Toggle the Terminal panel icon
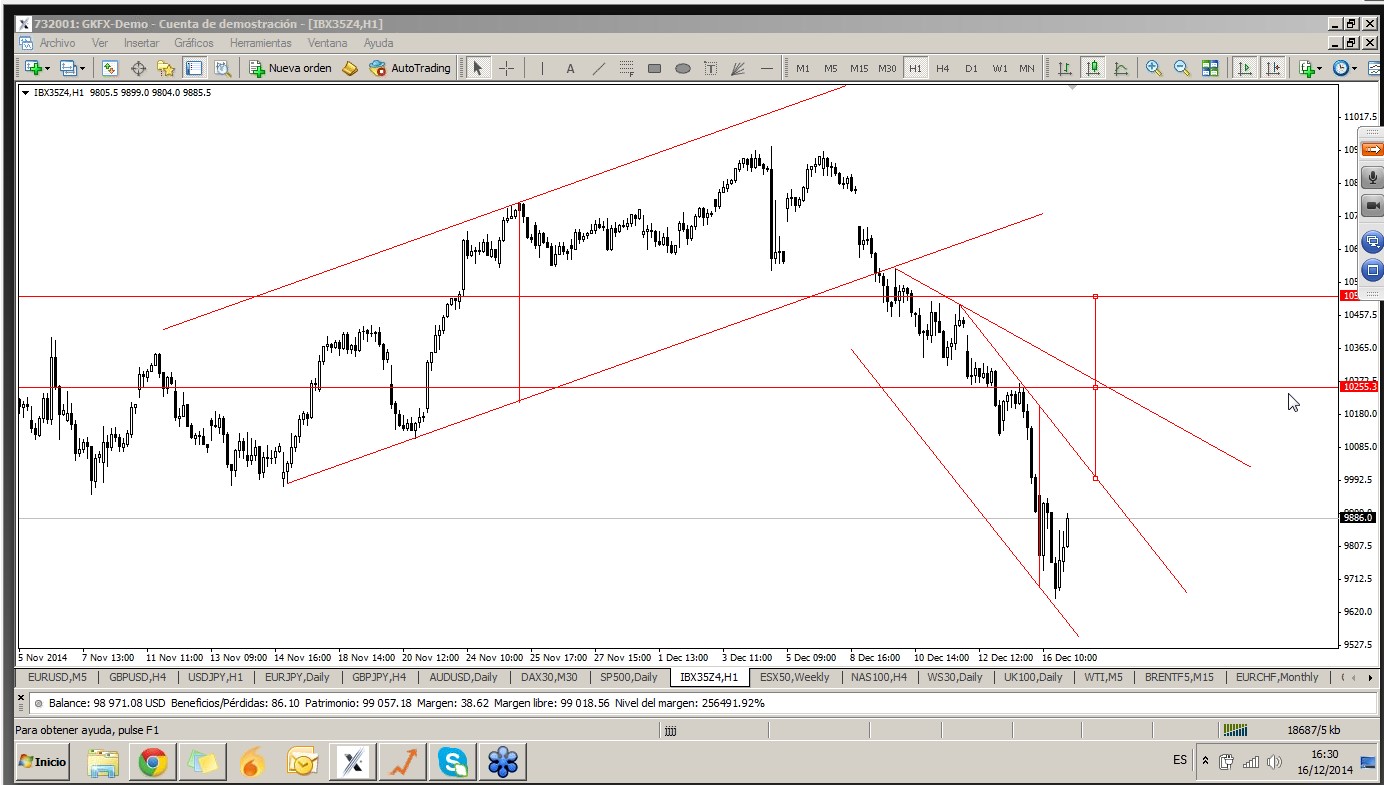The height and width of the screenshot is (785, 1384). (x=194, y=68)
